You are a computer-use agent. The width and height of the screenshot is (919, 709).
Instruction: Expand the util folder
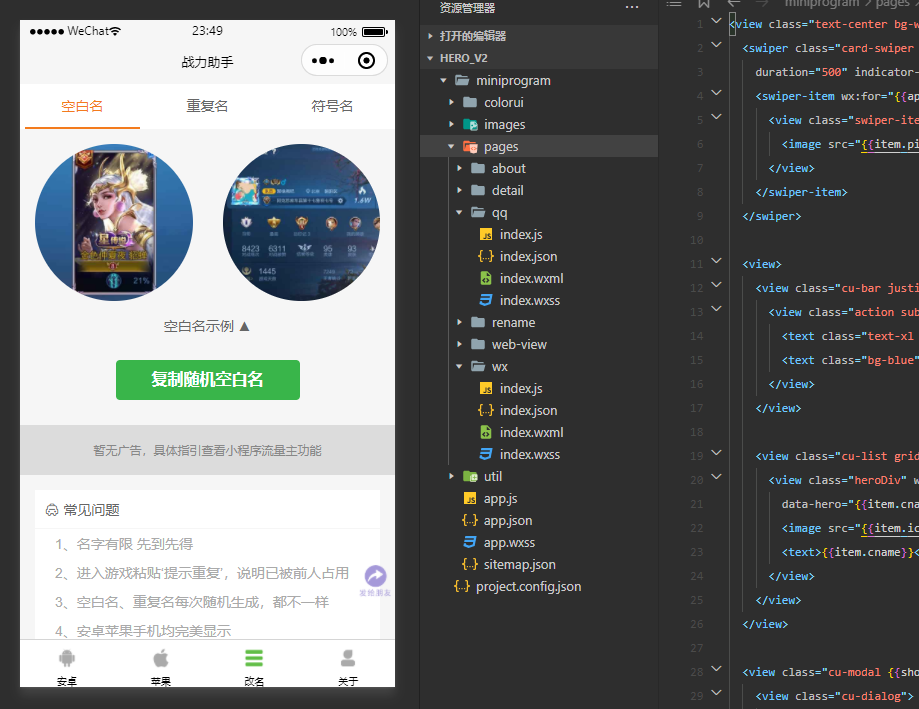click(451, 476)
